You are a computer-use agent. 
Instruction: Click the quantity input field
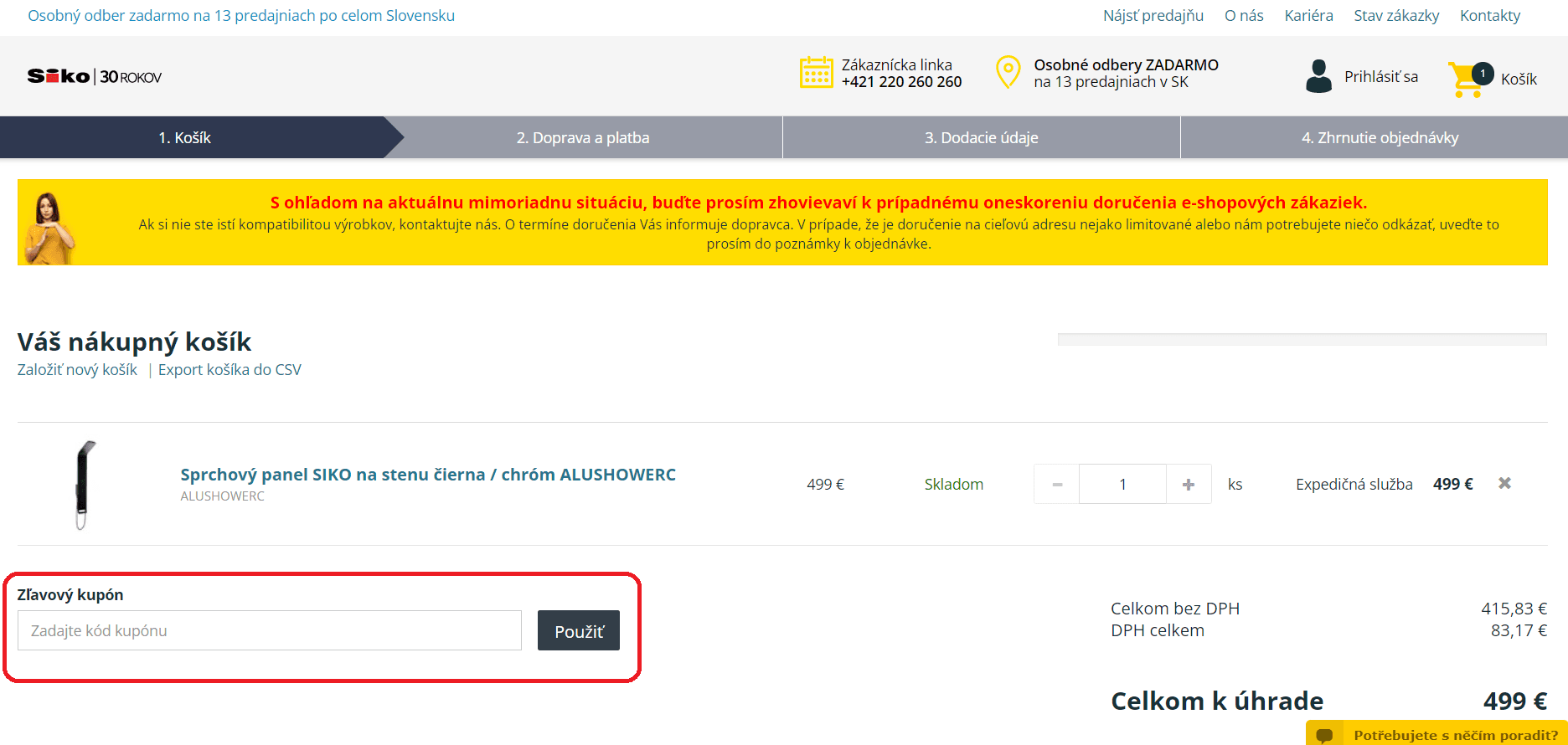tap(1122, 484)
